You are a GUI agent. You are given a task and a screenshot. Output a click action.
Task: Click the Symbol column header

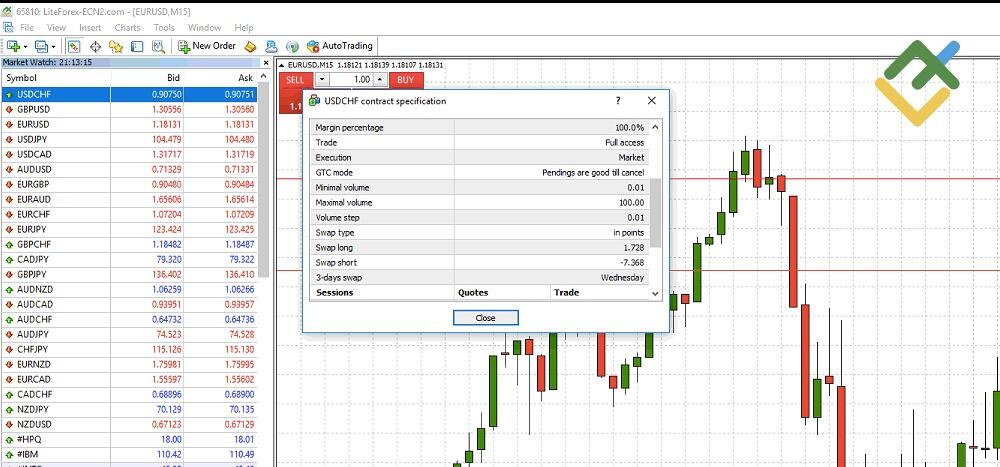[56, 78]
